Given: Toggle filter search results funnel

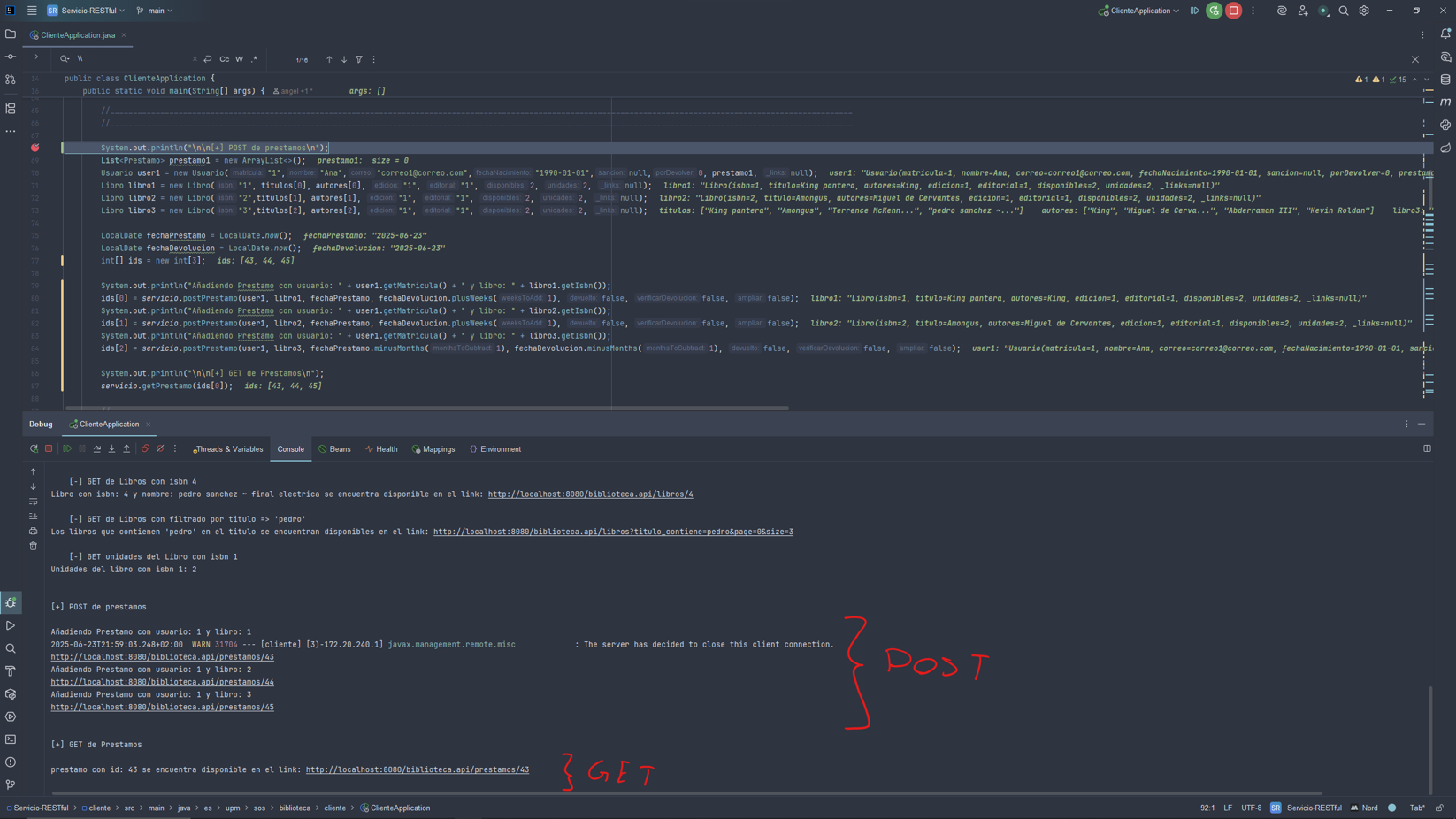Looking at the screenshot, I should 359,59.
